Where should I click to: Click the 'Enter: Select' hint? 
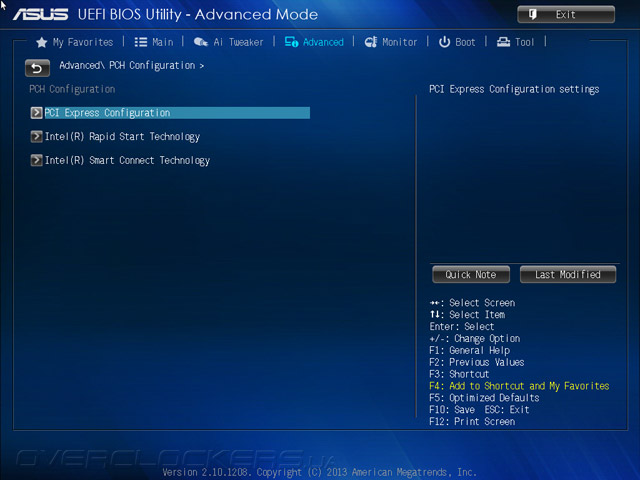click(x=462, y=327)
